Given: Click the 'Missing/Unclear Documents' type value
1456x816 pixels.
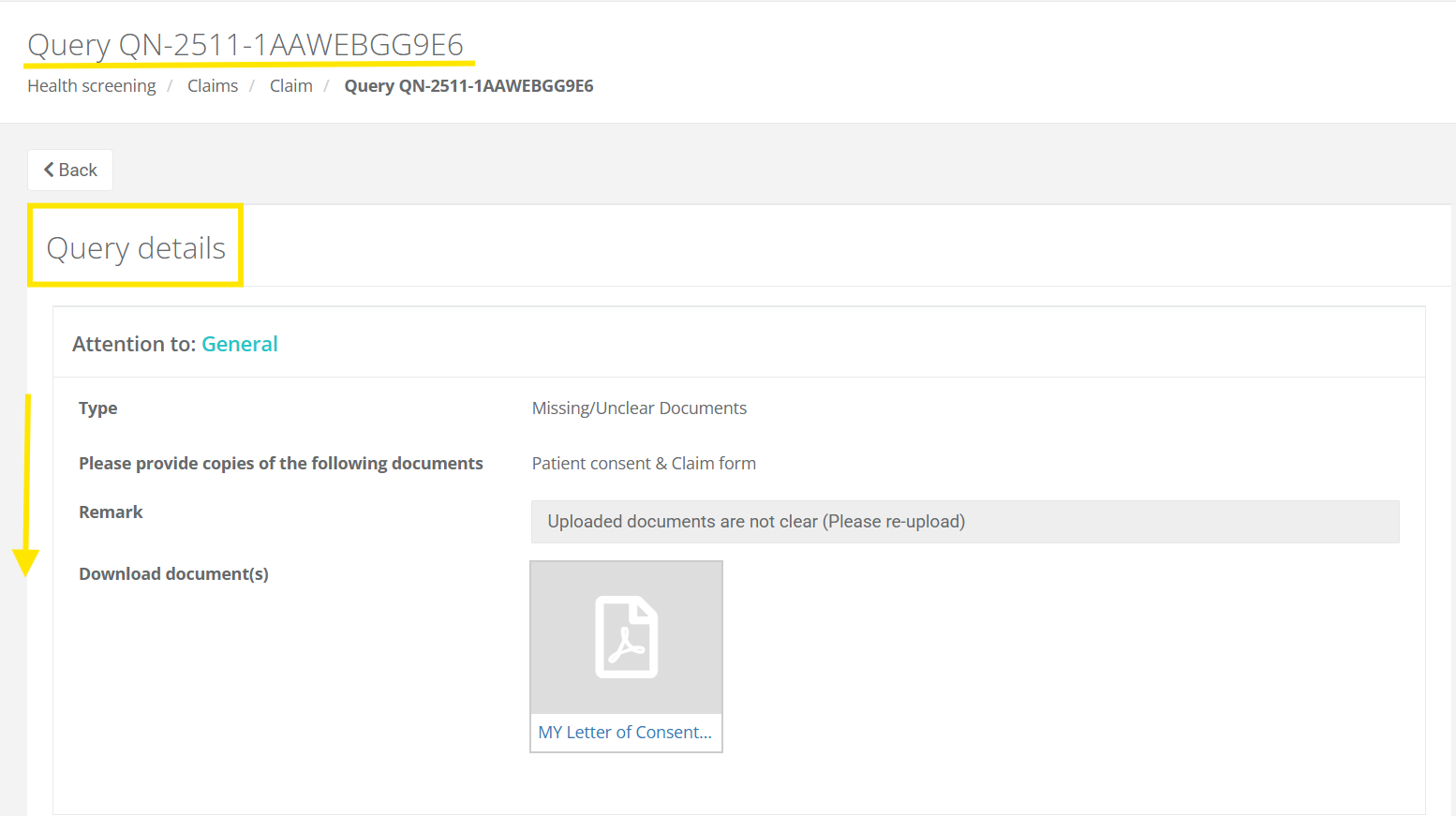Looking at the screenshot, I should click(639, 408).
